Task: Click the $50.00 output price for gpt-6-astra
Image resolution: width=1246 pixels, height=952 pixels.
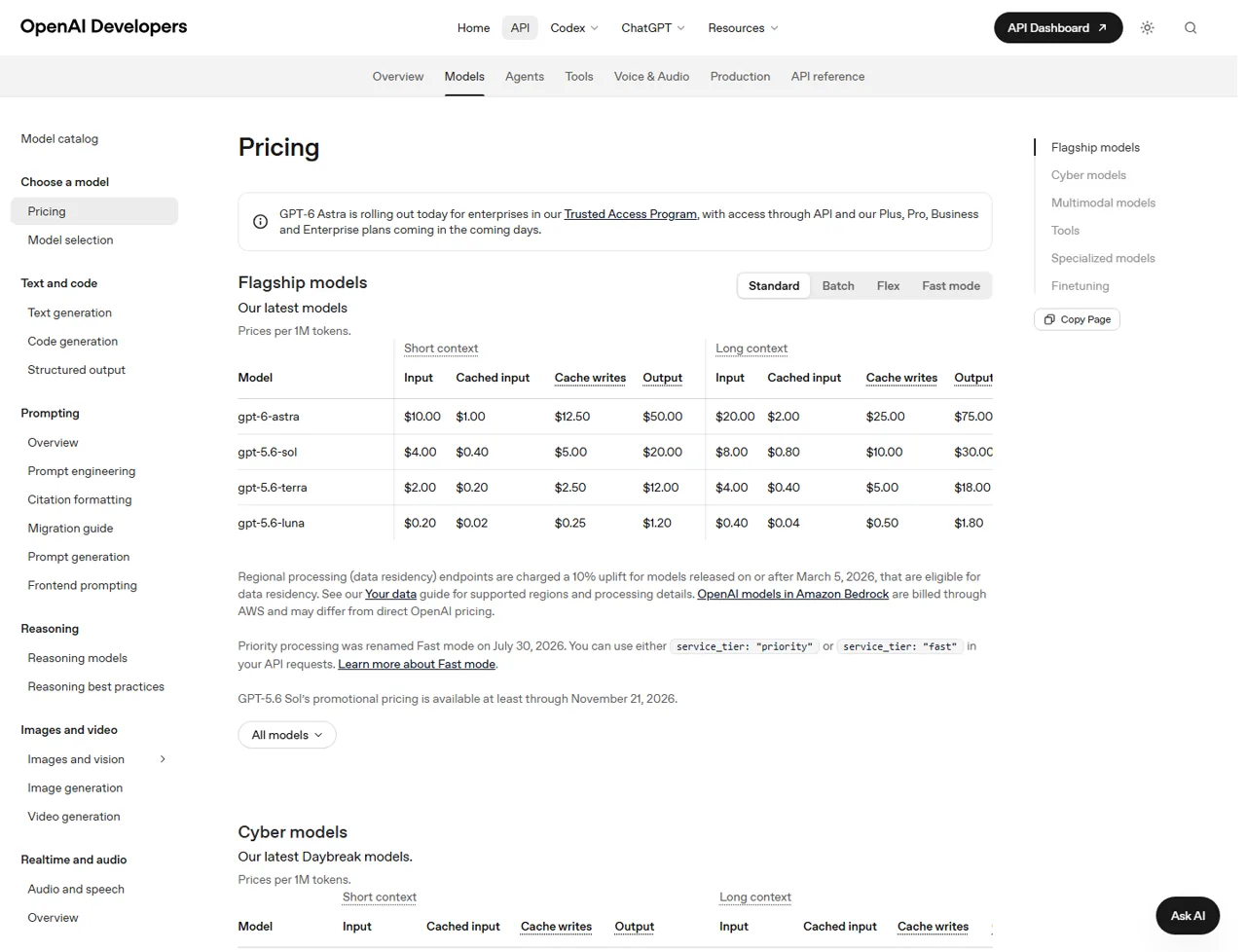Action: pyautogui.click(x=663, y=417)
